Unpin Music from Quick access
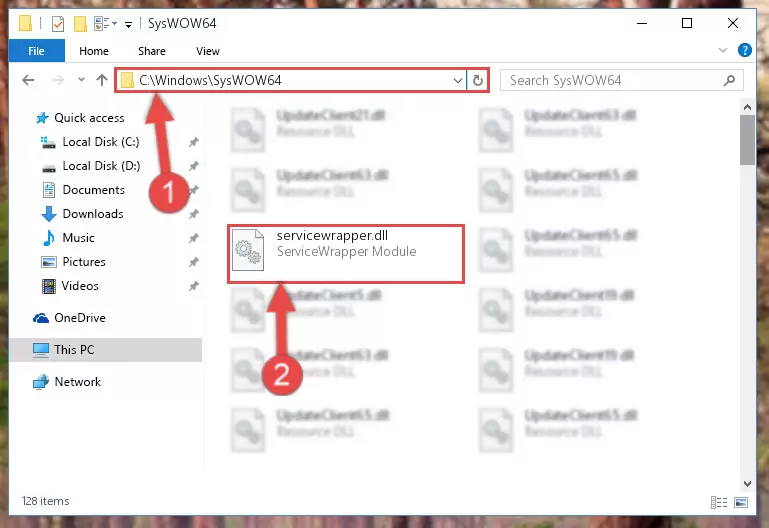 pyautogui.click(x=194, y=238)
